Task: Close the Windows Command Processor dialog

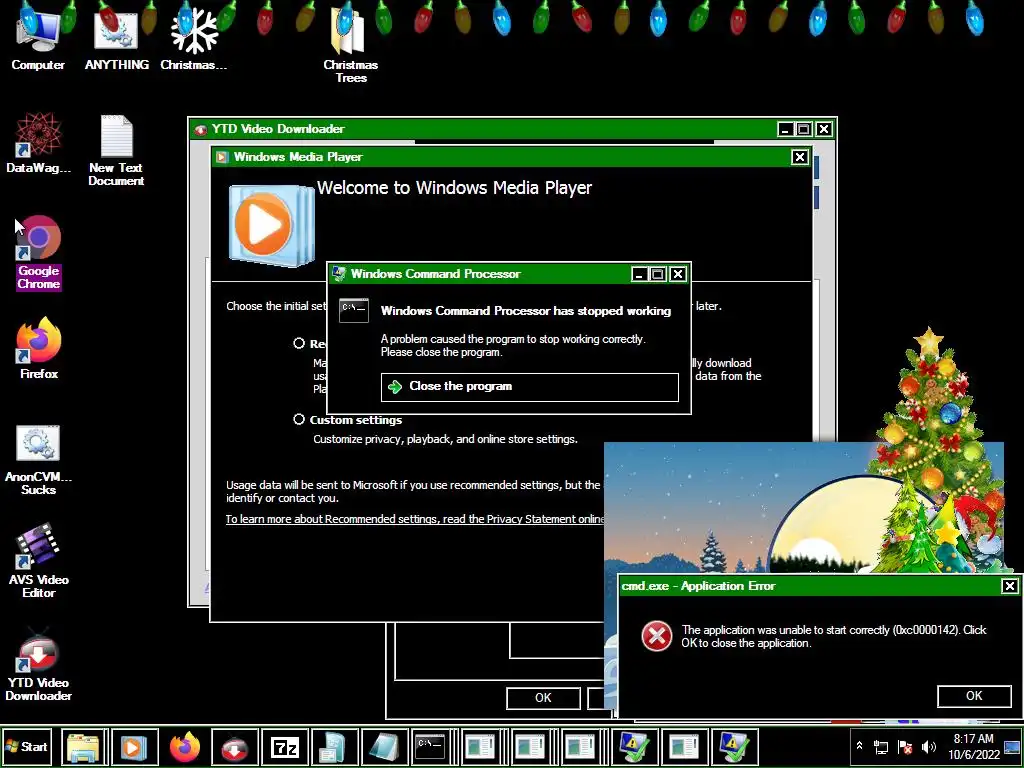Action: tap(678, 274)
